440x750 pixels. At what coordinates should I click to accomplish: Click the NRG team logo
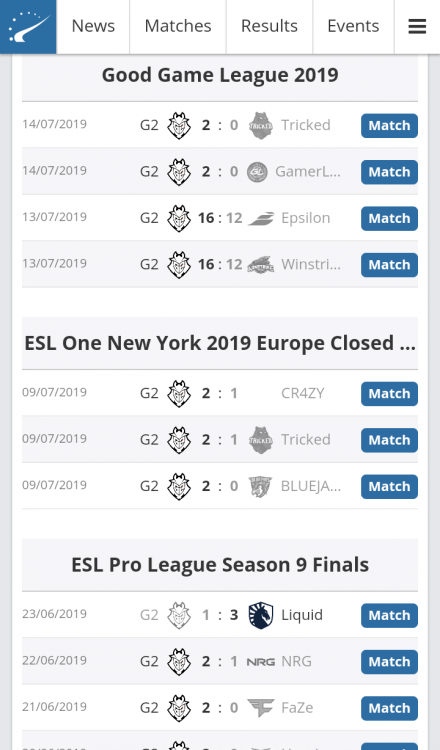point(261,662)
